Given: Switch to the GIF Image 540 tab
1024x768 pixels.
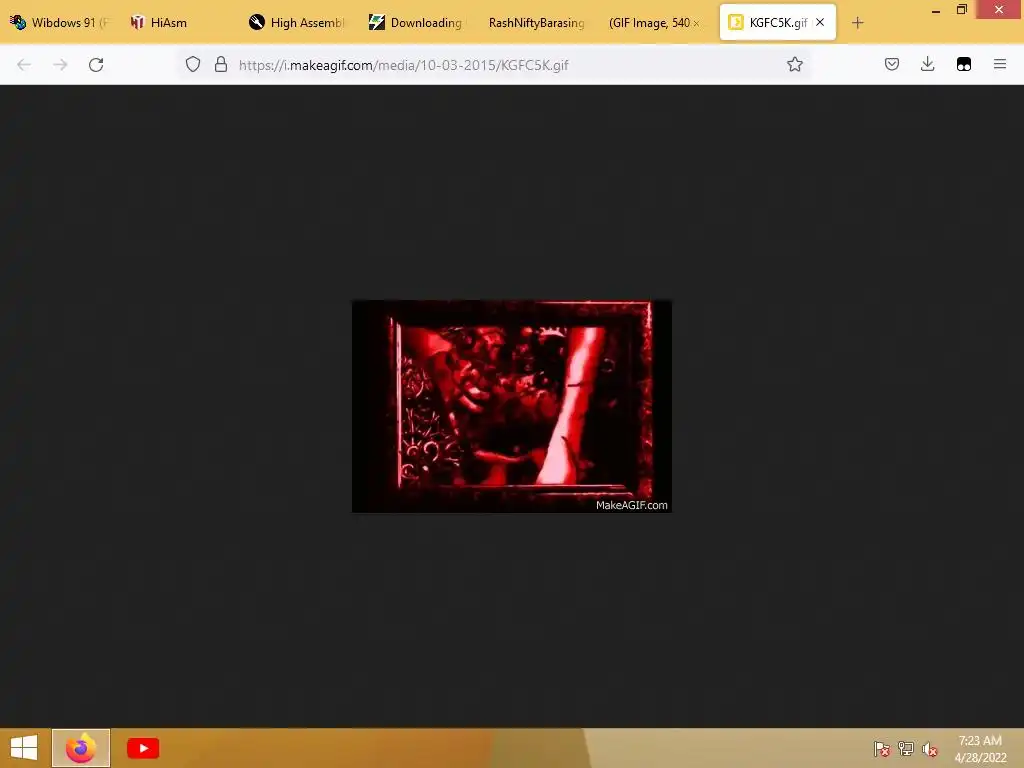Looking at the screenshot, I should 655,22.
